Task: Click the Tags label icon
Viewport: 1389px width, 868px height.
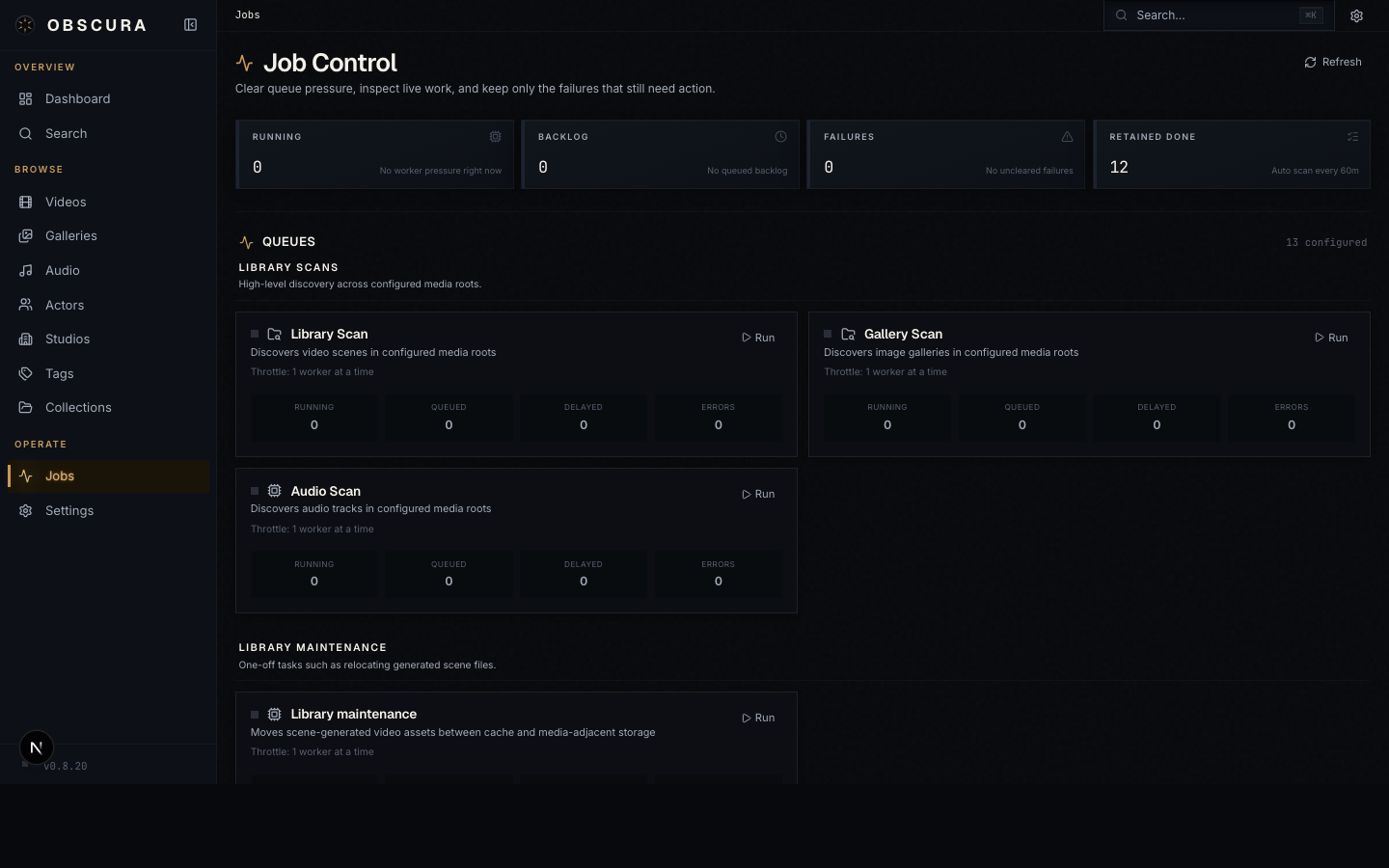Action: pyautogui.click(x=26, y=373)
